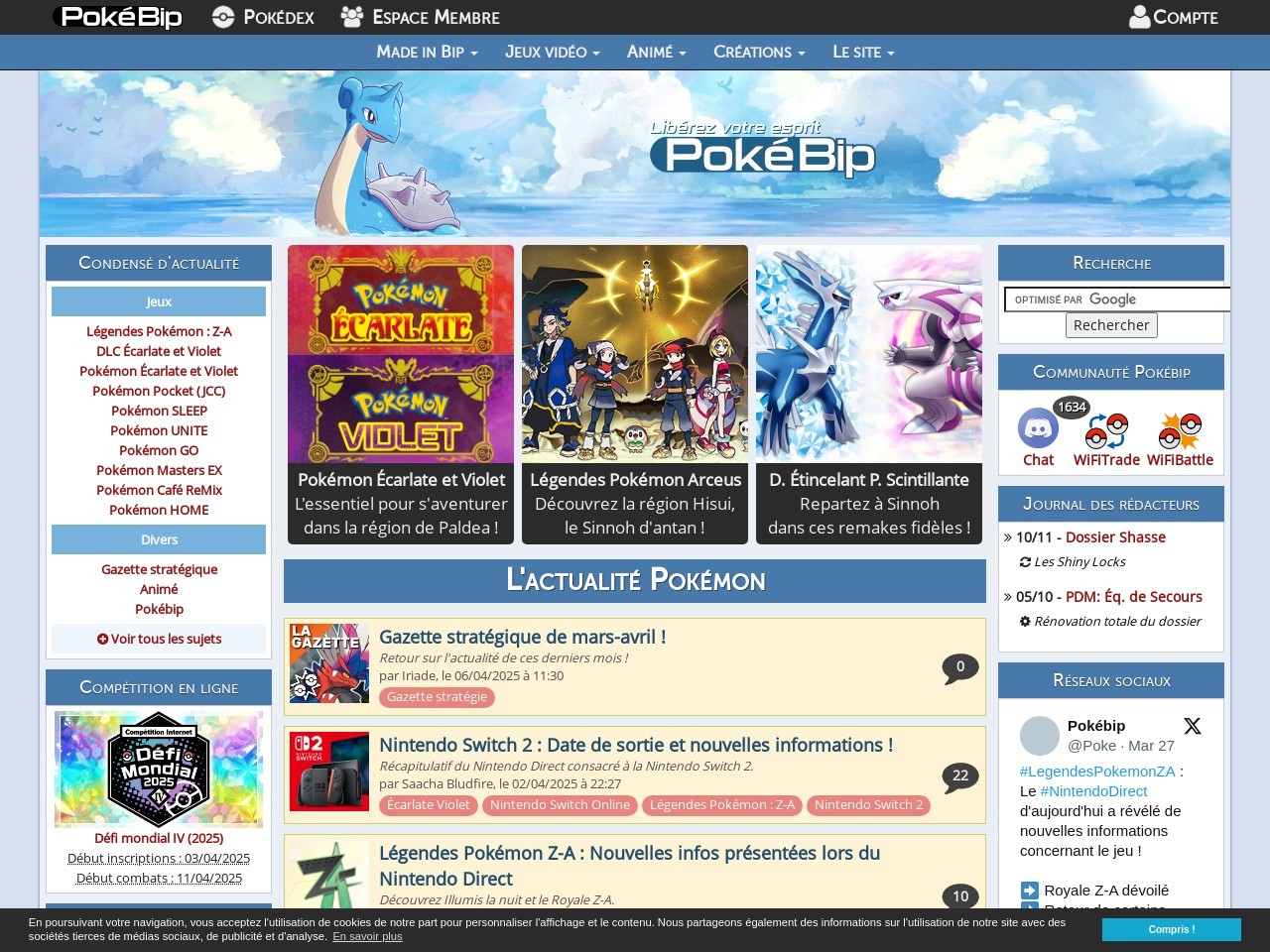1270x952 pixels.
Task: Open the Pokébip link under Divers
Action: pos(159,609)
